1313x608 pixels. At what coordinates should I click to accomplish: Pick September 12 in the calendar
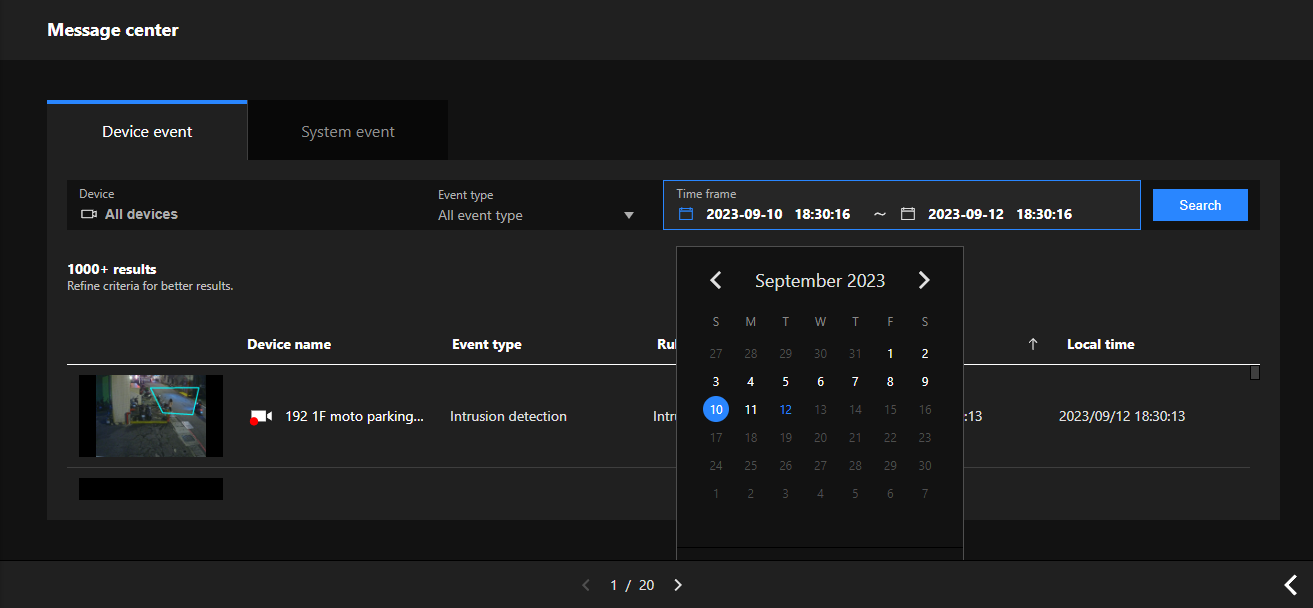[786, 410]
